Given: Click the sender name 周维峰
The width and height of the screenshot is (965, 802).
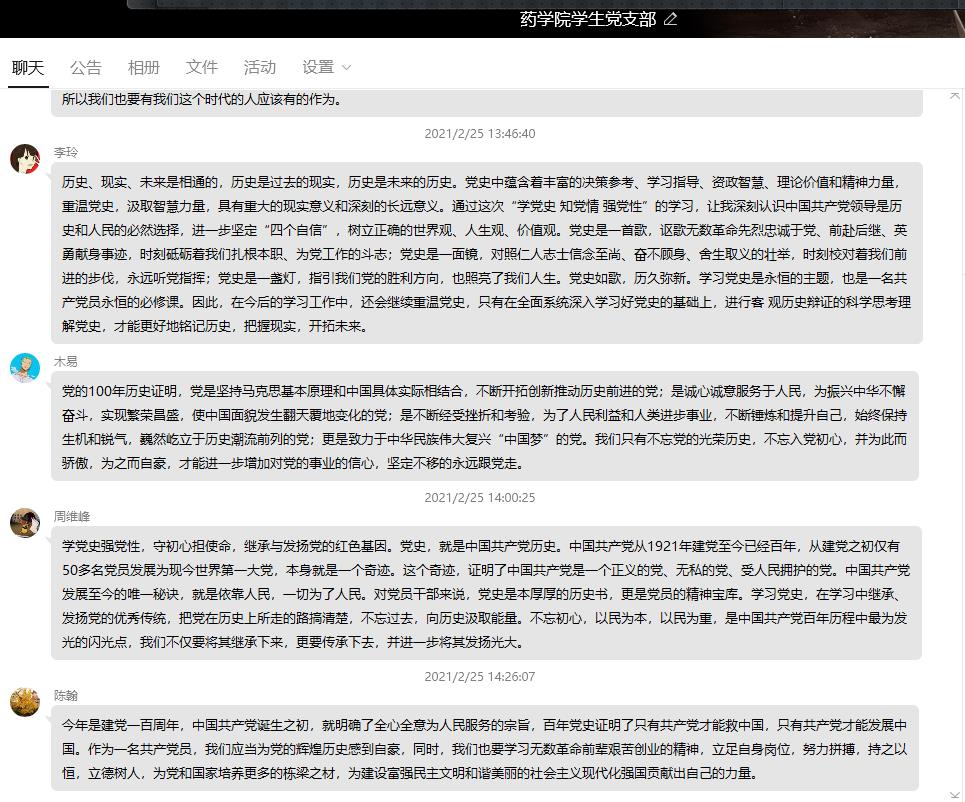Looking at the screenshot, I should [72, 516].
